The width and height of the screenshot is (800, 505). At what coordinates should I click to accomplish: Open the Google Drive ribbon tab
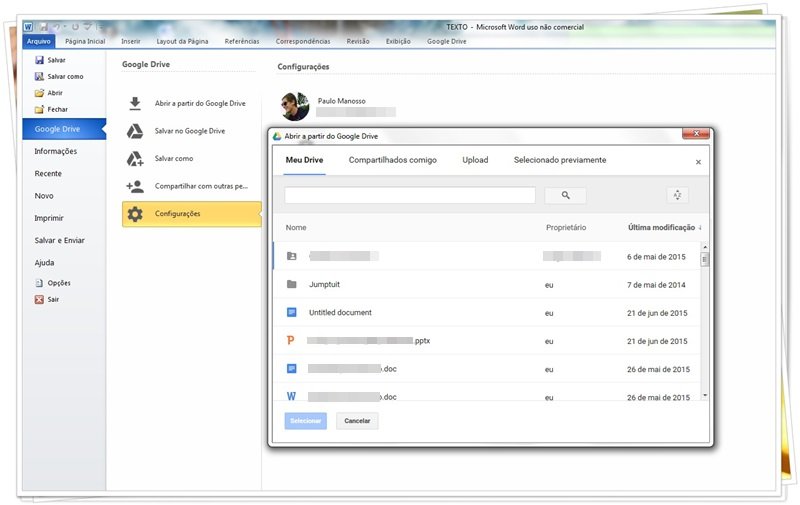coord(446,41)
